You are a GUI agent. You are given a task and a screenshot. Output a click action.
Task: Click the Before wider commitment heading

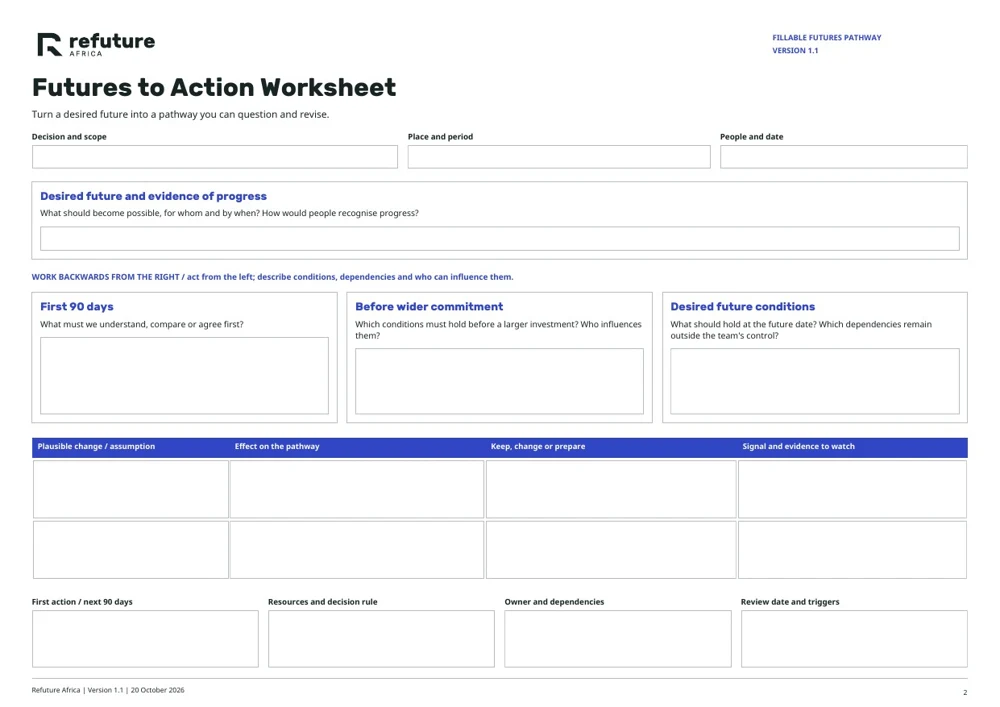pos(429,307)
